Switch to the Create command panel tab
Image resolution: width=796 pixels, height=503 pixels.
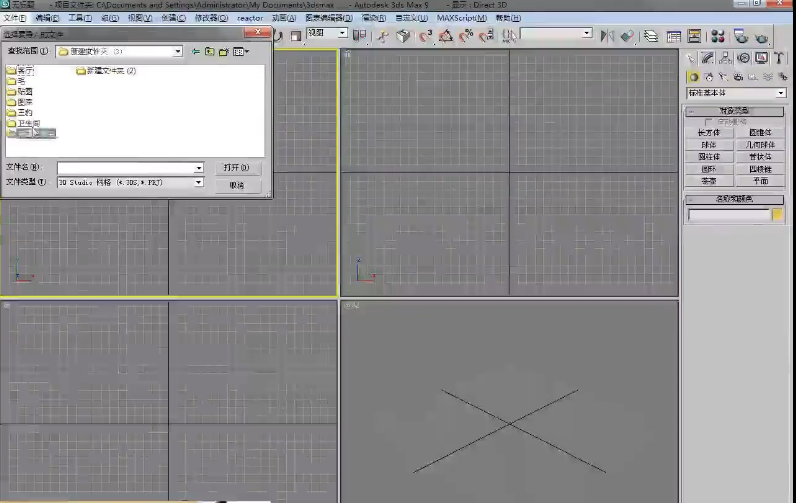(690, 58)
